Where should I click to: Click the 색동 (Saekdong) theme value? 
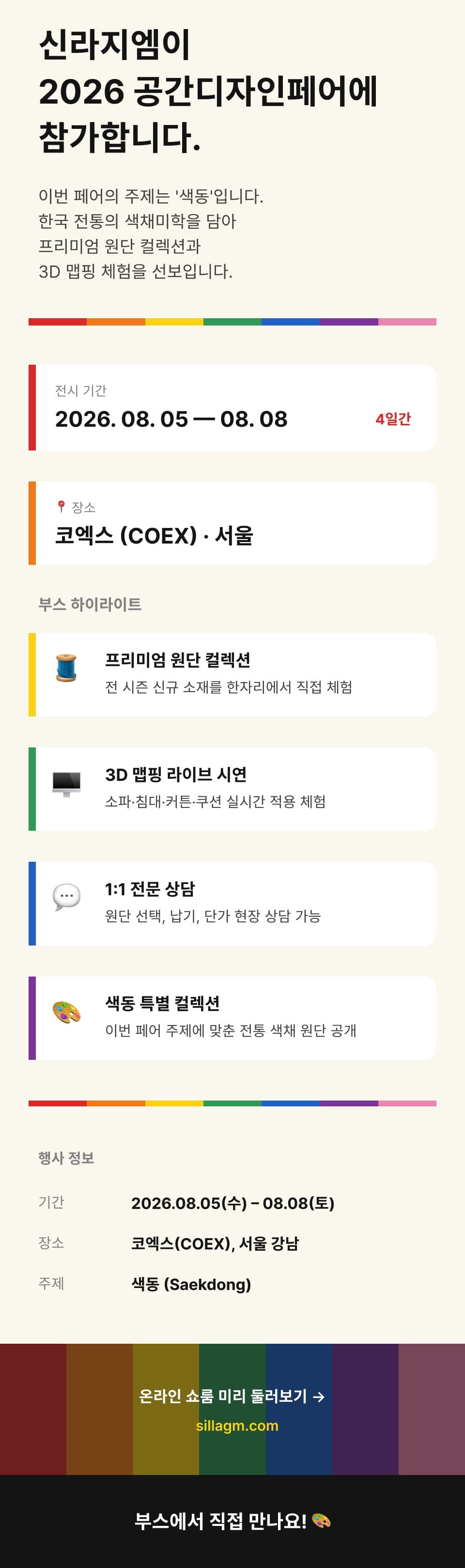191,1284
